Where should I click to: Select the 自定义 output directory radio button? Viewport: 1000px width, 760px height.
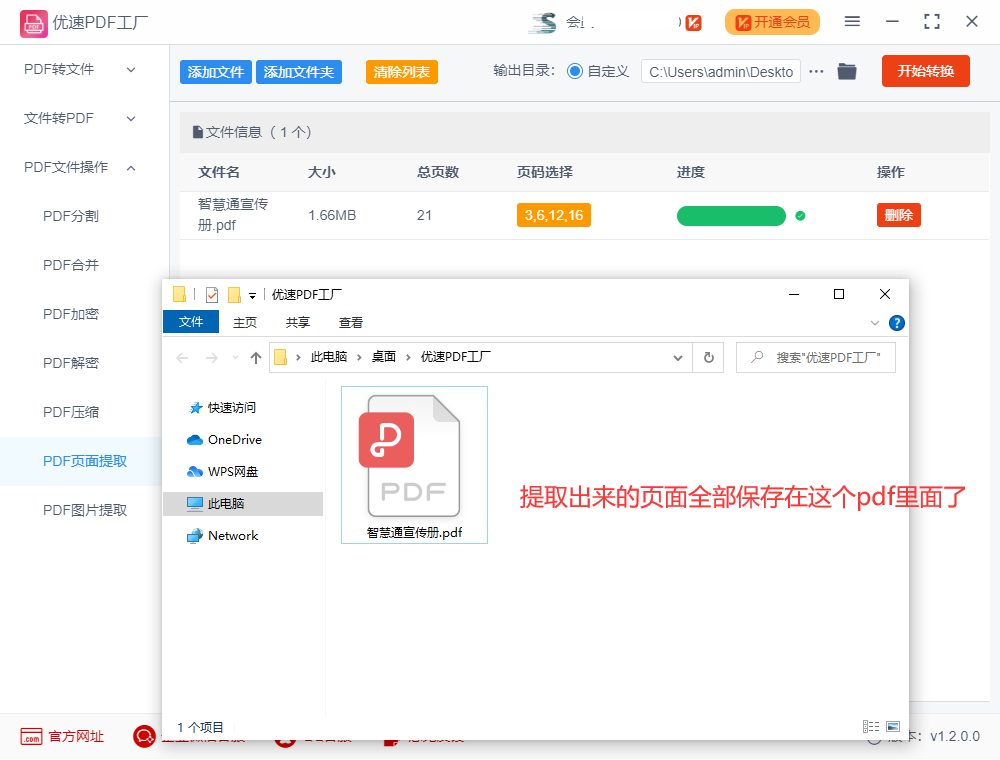pyautogui.click(x=575, y=71)
